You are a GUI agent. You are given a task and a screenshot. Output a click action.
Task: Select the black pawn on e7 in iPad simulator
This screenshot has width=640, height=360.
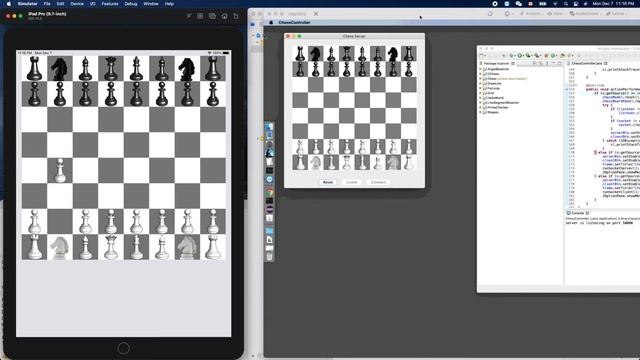tap(136, 94)
